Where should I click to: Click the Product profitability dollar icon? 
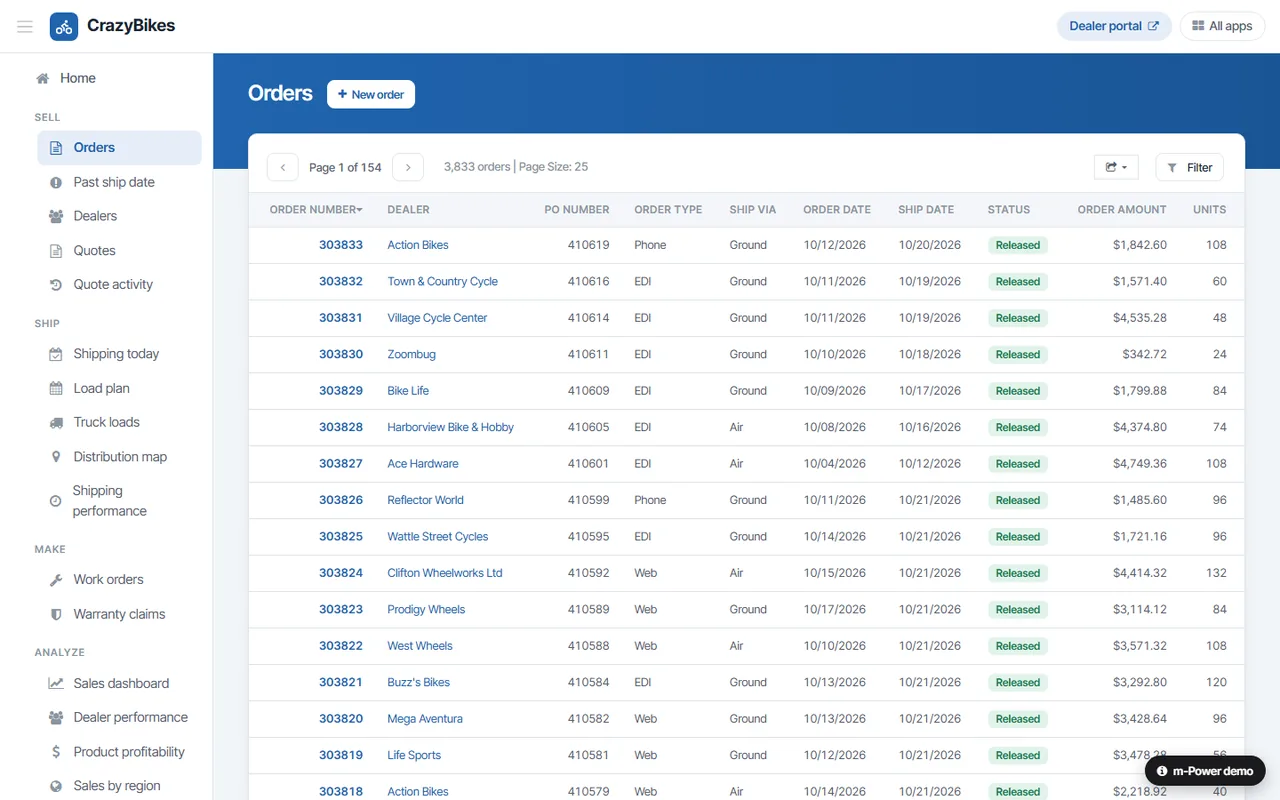(56, 752)
